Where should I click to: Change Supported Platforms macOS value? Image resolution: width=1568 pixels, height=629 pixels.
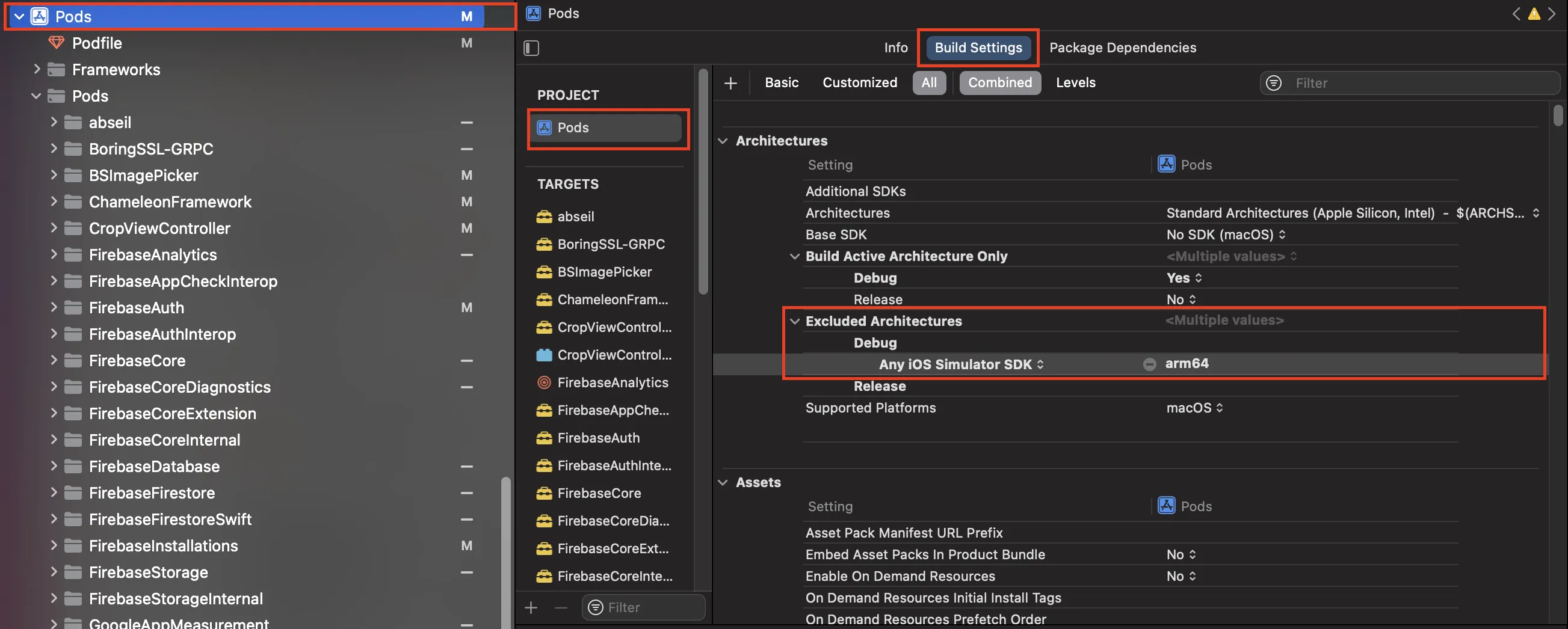click(1195, 408)
